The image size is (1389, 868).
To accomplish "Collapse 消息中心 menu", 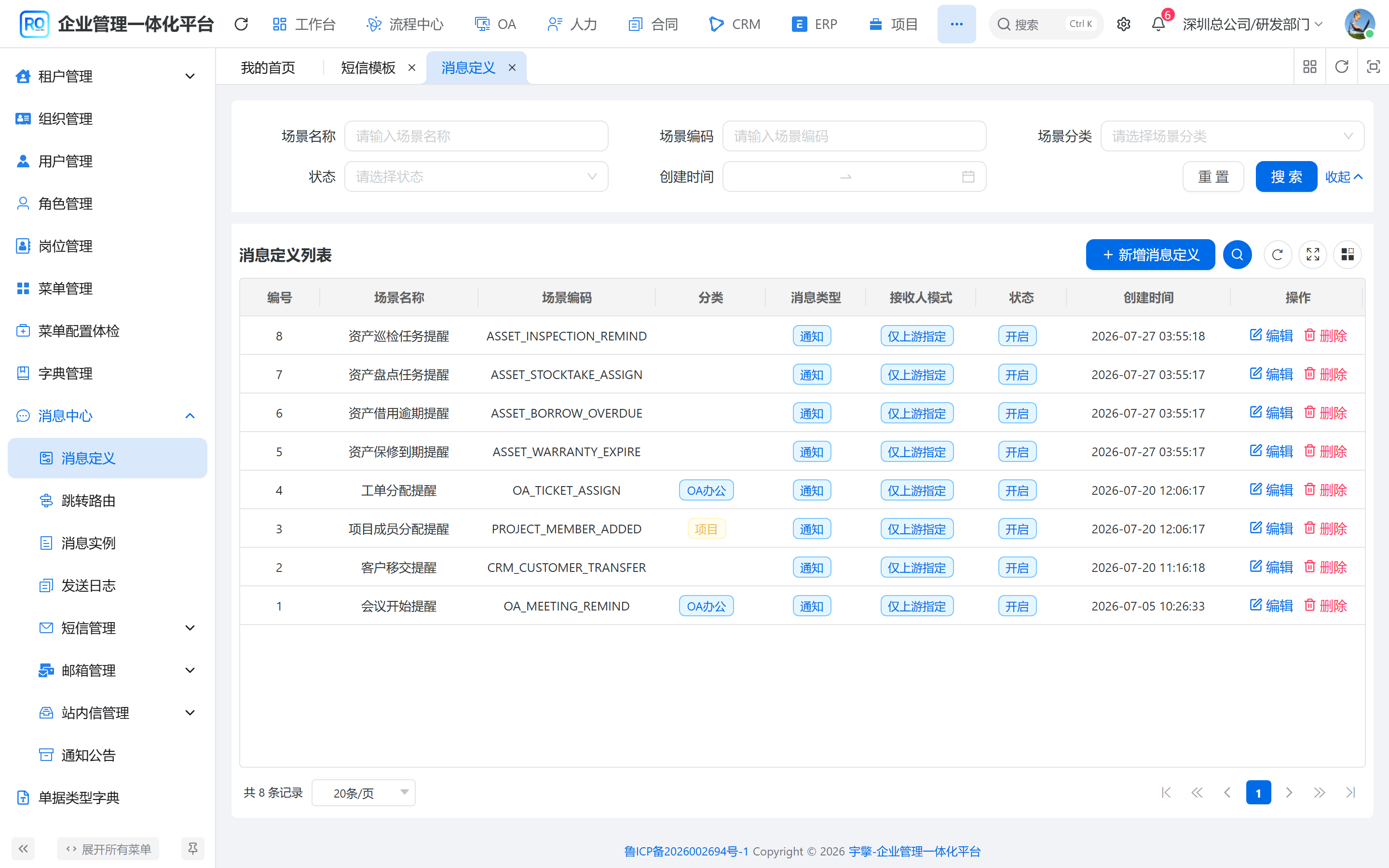I will click(x=108, y=416).
